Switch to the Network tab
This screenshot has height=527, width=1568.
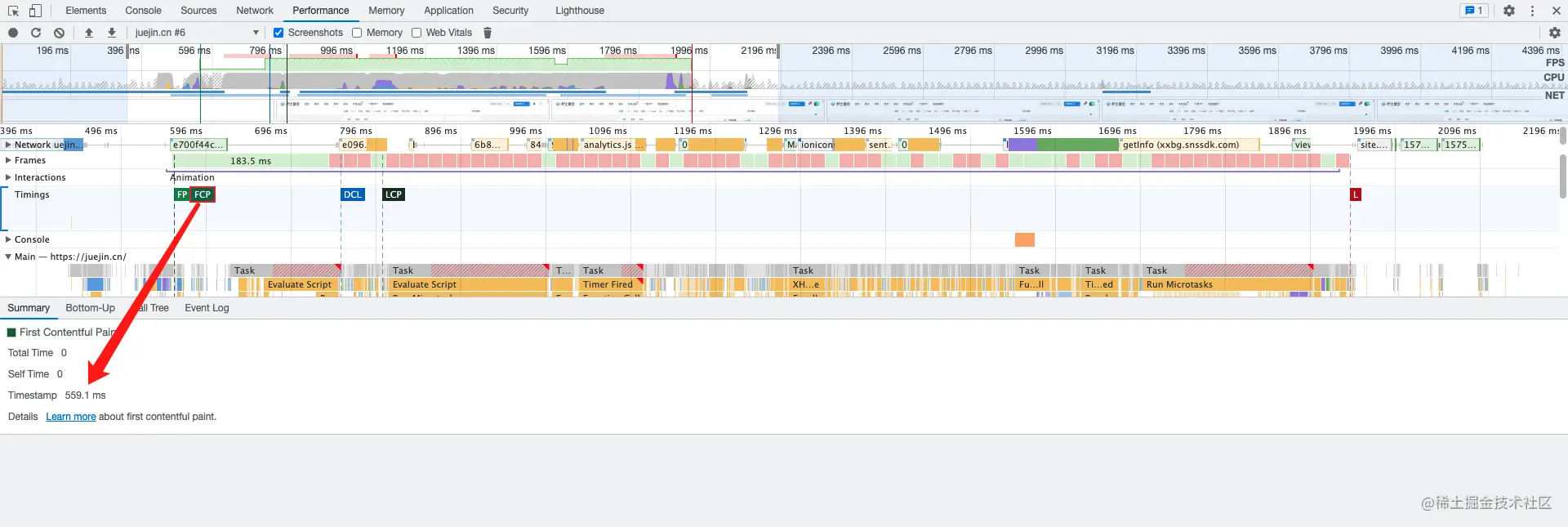[x=255, y=11]
